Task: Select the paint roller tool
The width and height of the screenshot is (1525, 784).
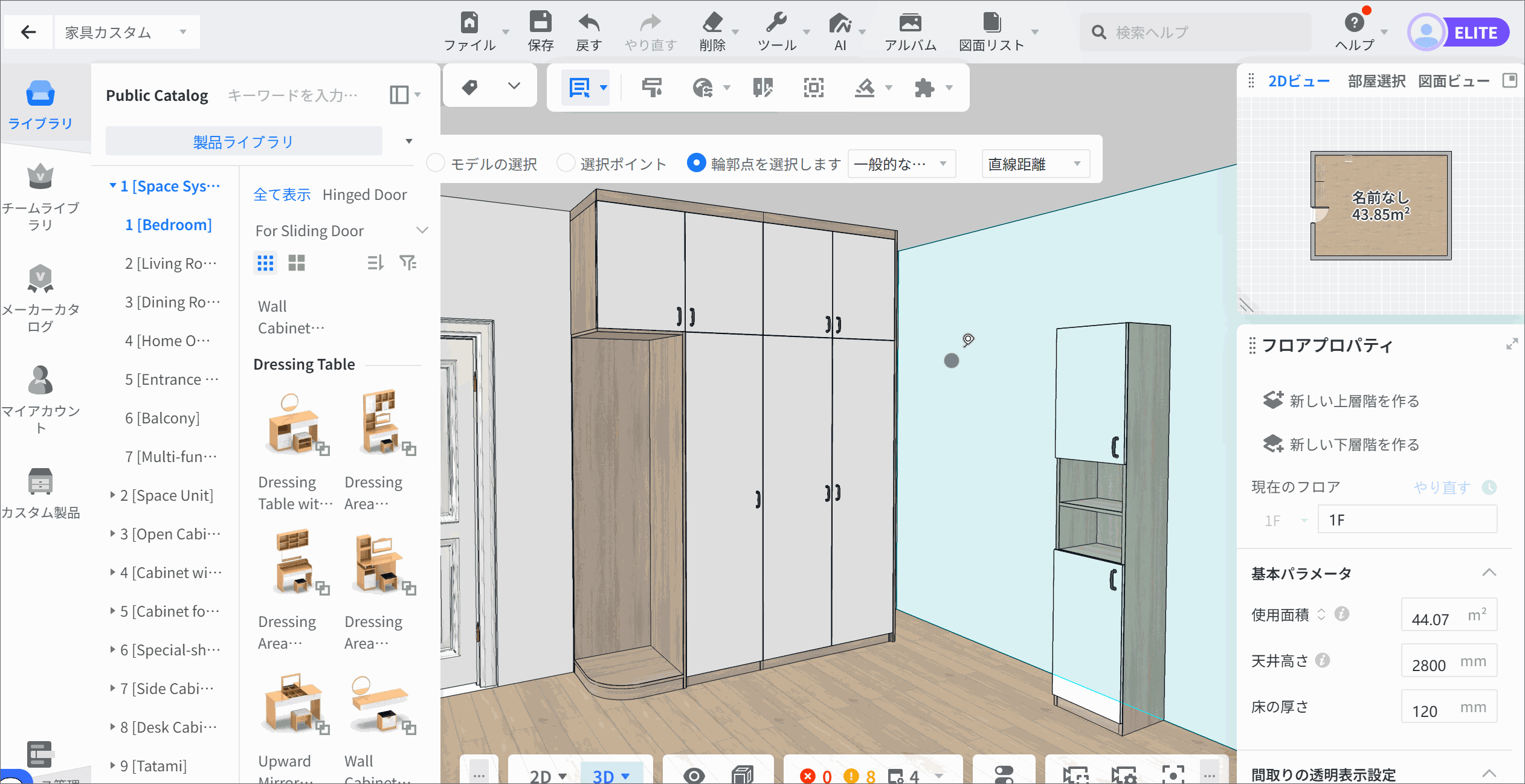Action: [x=652, y=88]
